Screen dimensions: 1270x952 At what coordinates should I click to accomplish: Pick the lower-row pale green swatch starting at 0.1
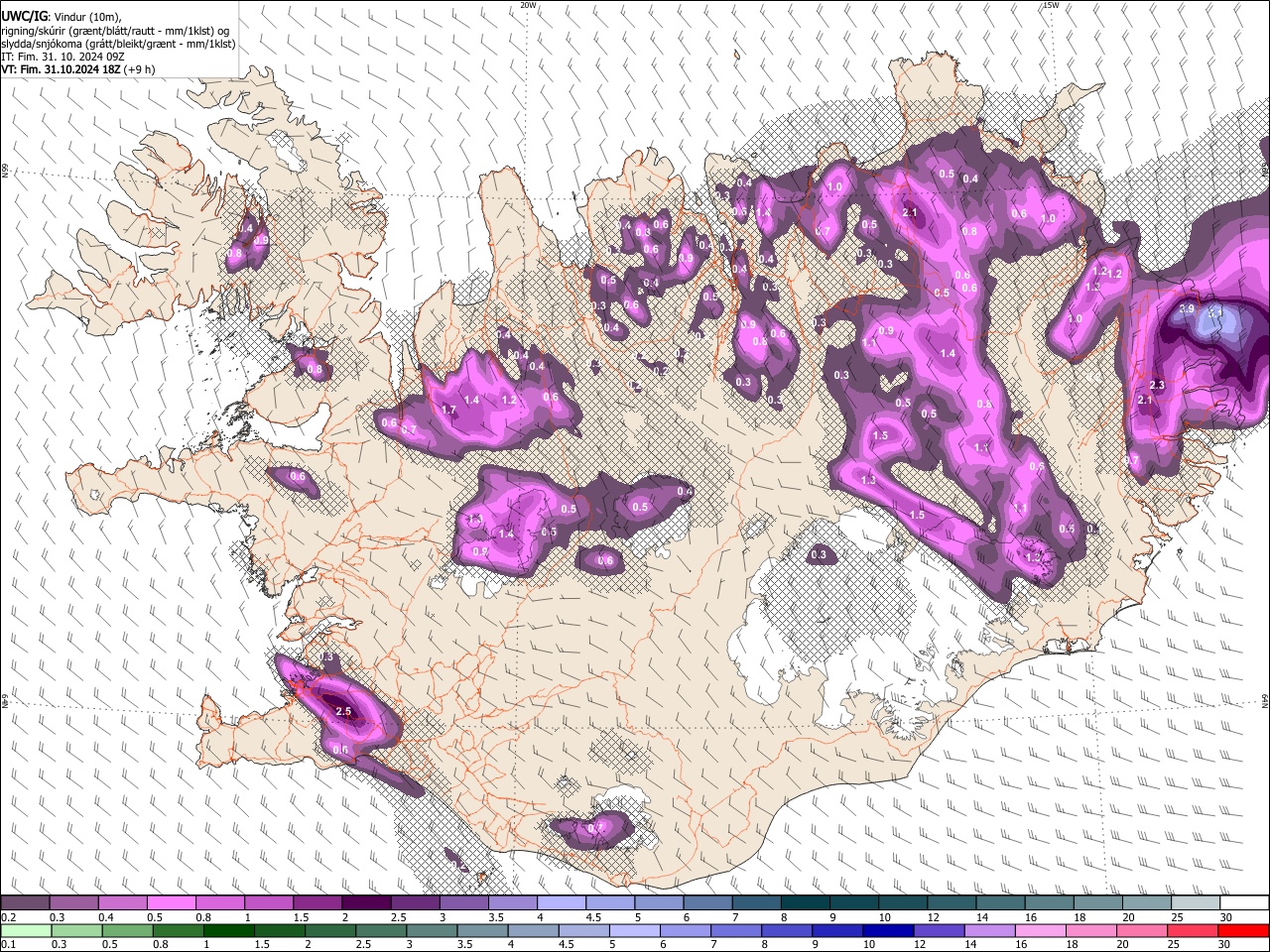(27, 930)
